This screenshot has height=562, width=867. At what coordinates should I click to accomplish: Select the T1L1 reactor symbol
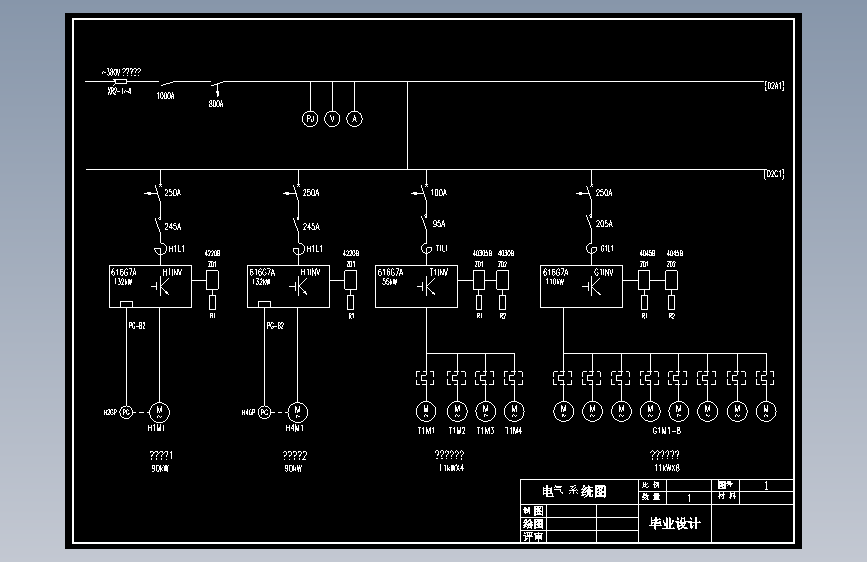tap(426, 248)
